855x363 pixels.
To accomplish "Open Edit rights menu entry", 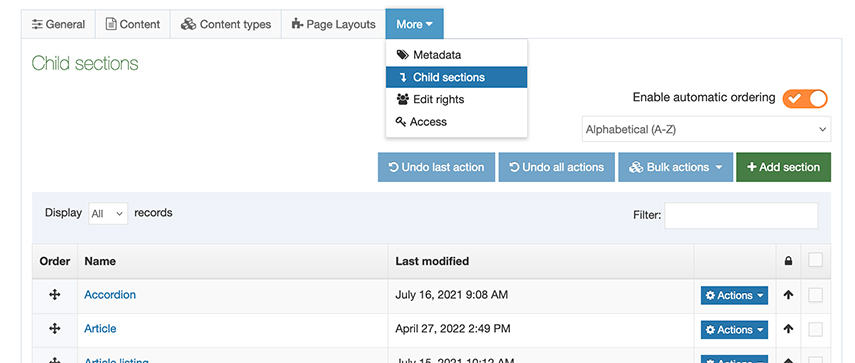I will (x=456, y=100).
